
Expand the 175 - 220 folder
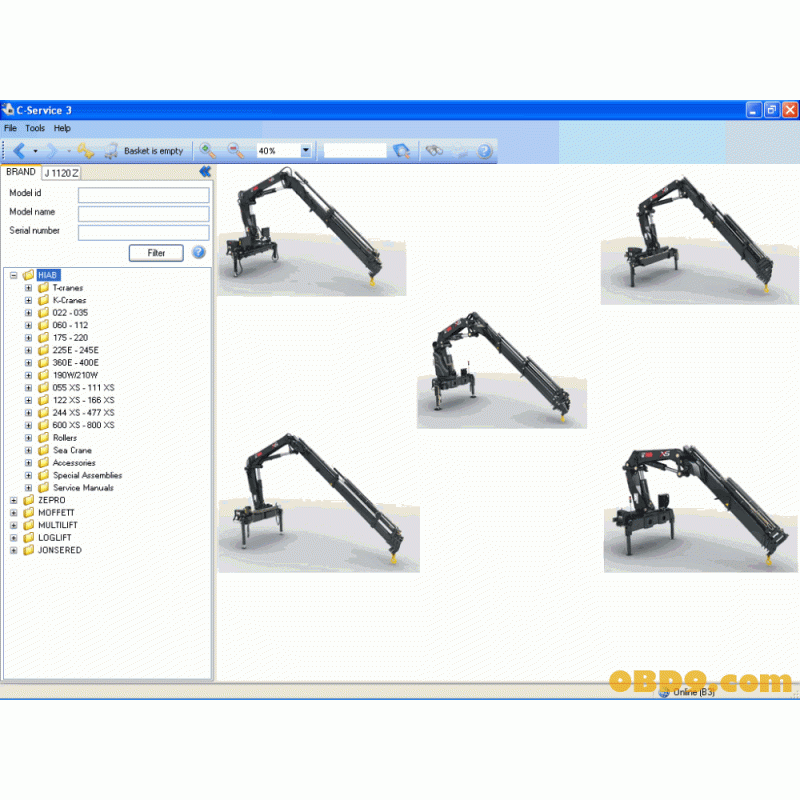coord(29,338)
